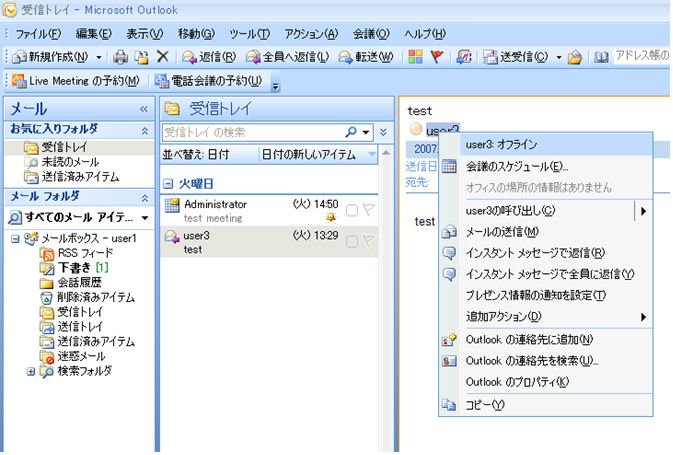The image size is (673, 455).
Task: Open すべてのメール アイテム dropdown
Action: 145,218
